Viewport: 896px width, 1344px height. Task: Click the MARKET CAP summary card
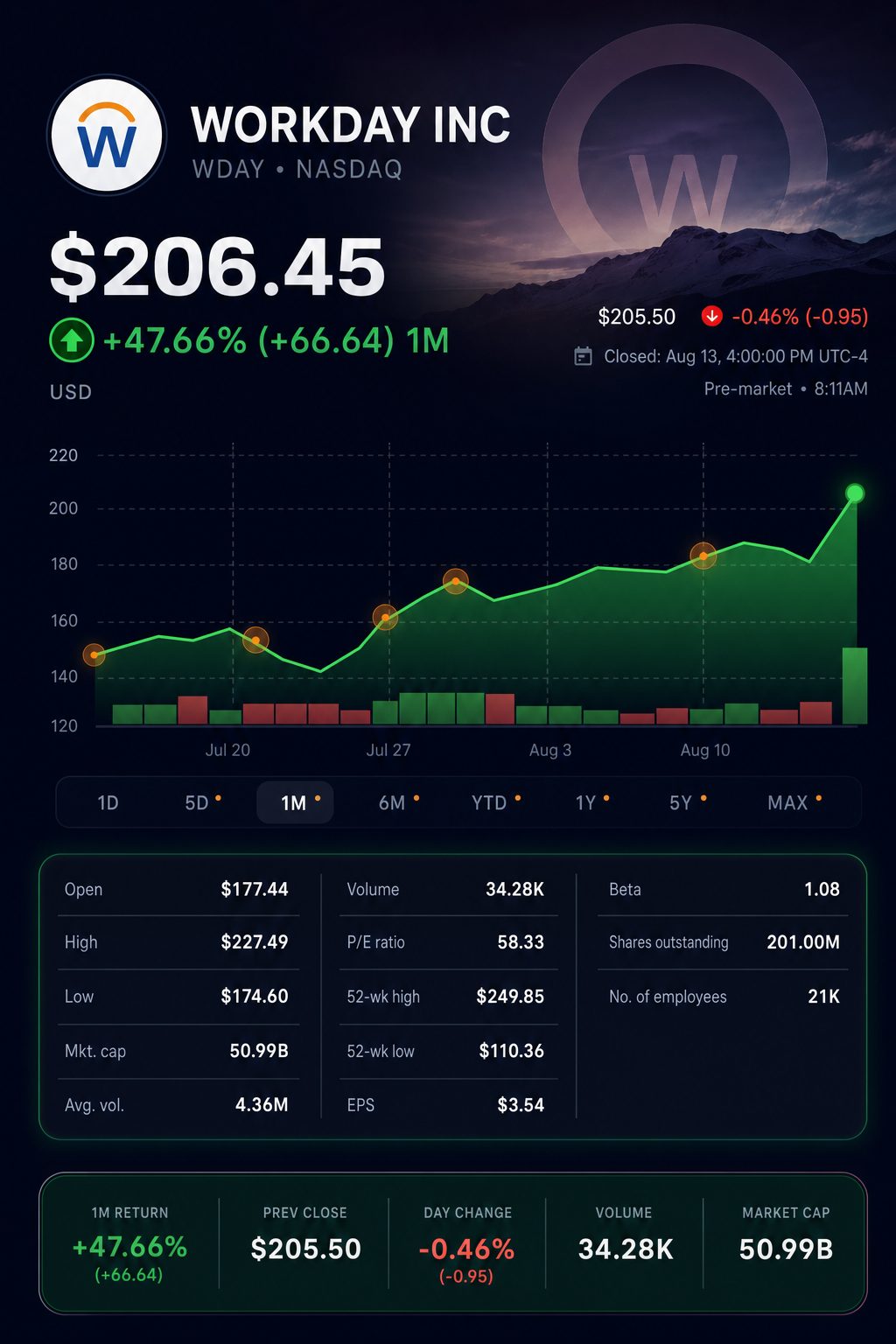[786, 1243]
